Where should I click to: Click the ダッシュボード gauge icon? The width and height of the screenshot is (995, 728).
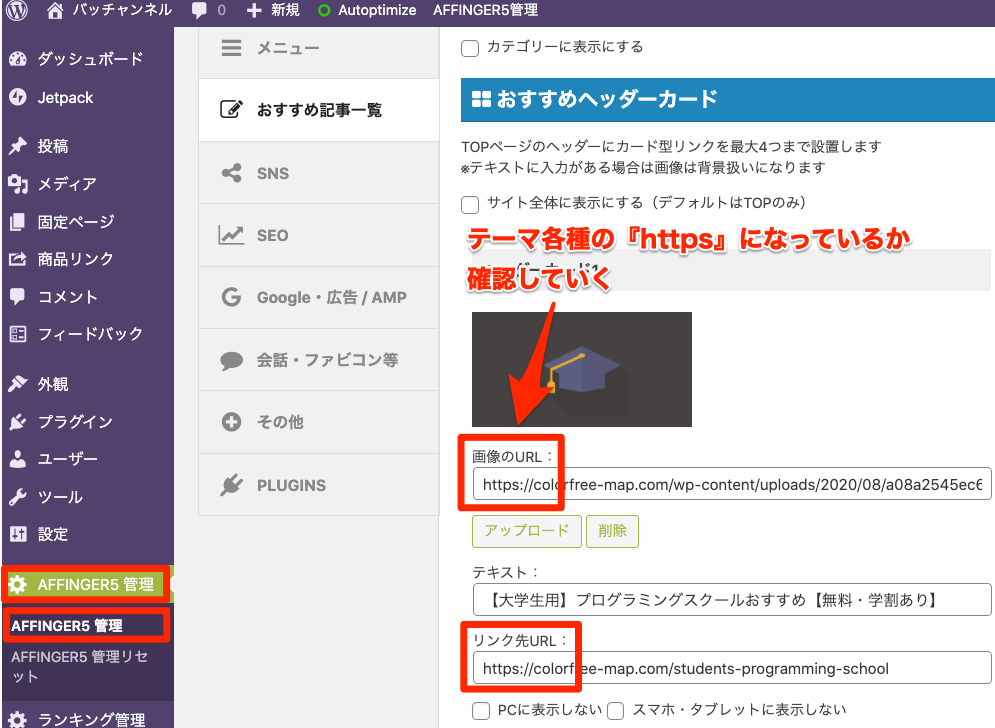click(18, 59)
